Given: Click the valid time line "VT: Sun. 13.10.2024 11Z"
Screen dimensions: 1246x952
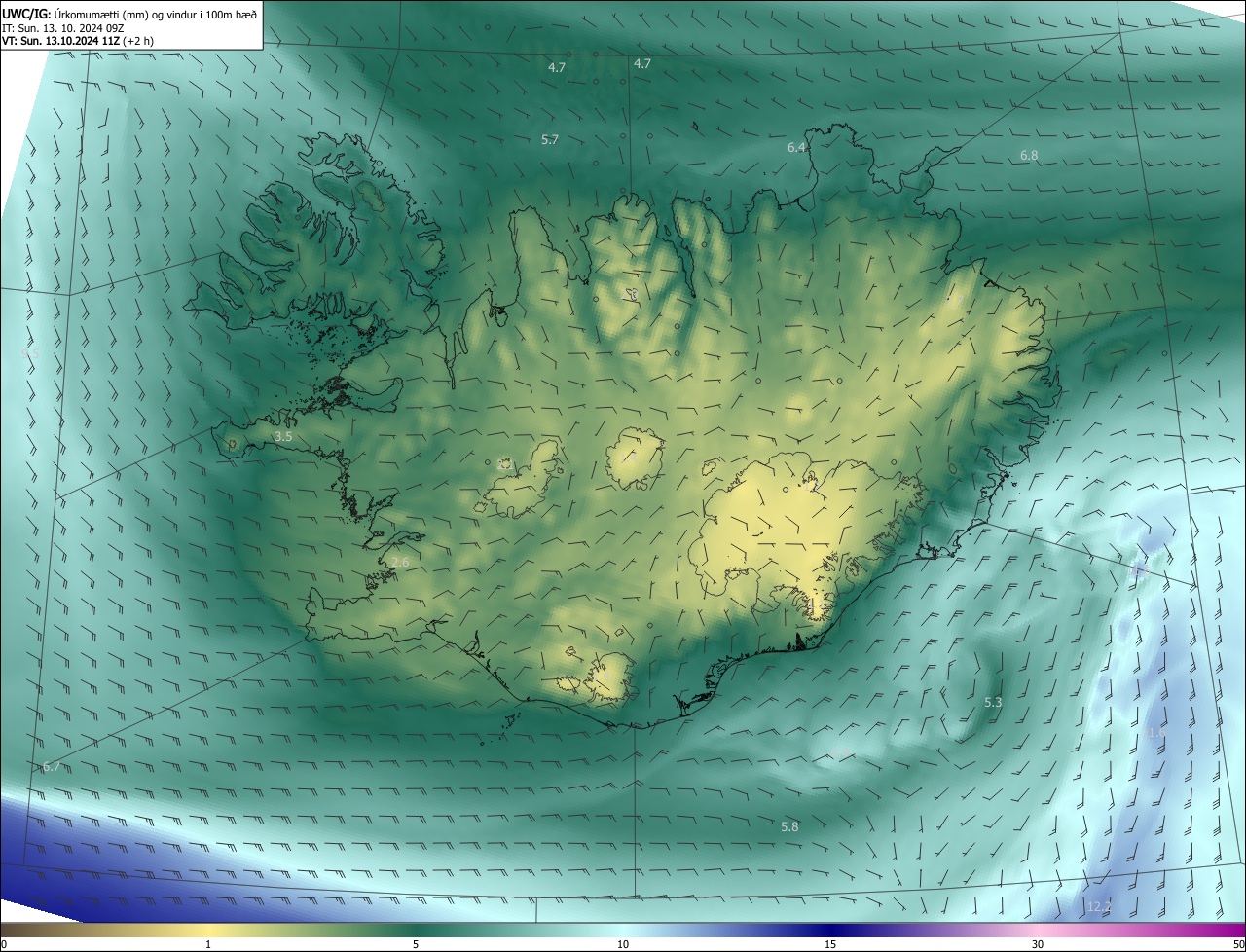Looking at the screenshot, I should 63,41.
